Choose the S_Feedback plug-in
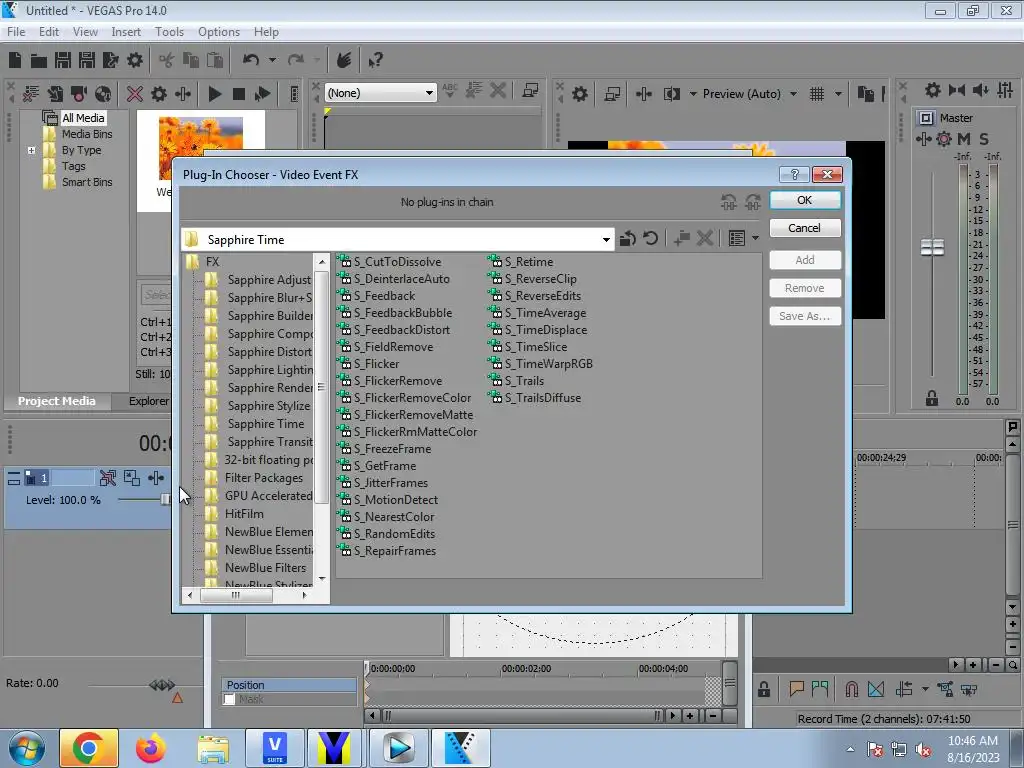This screenshot has width=1024, height=768. (376, 296)
